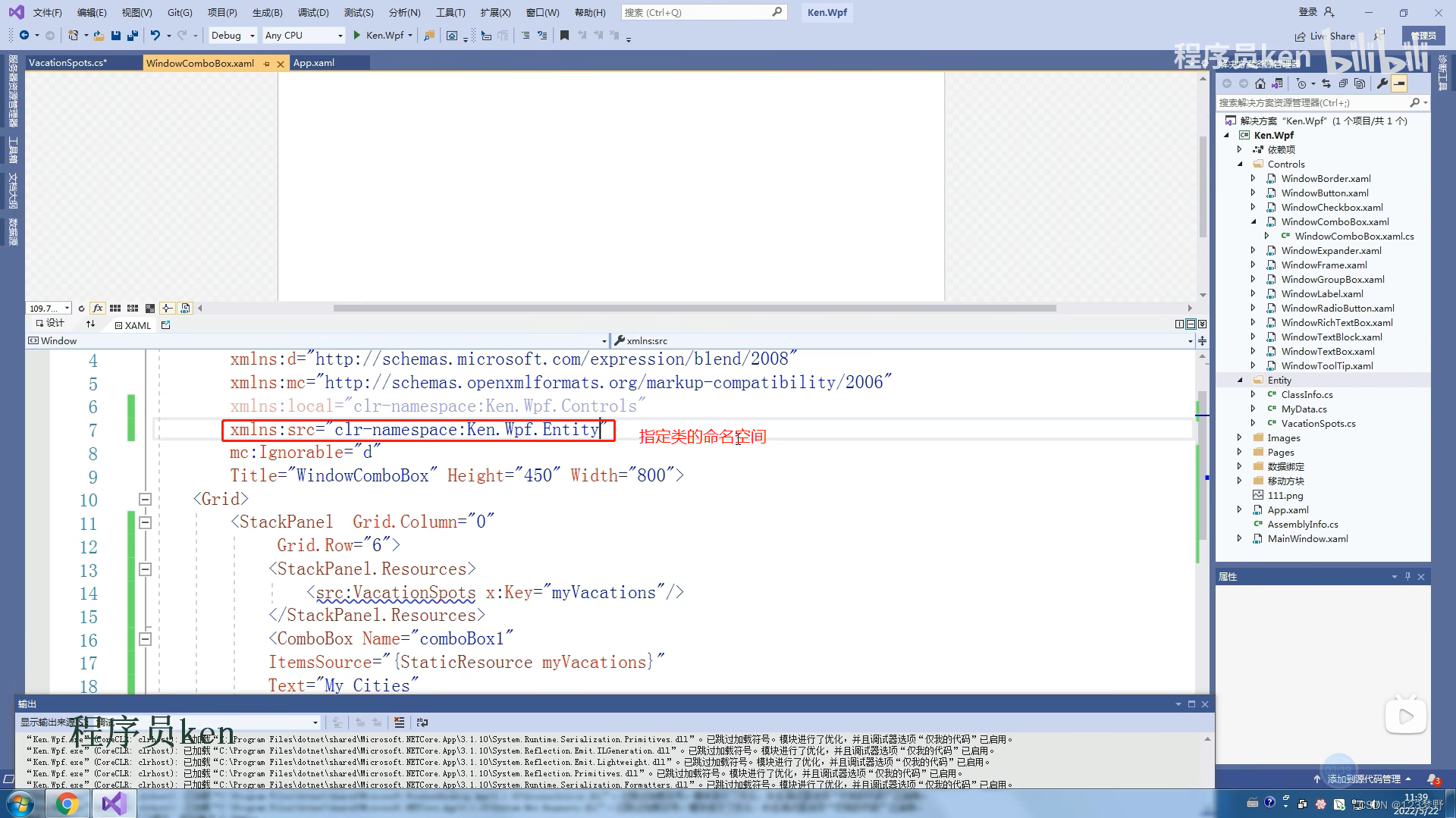Screen dimensions: 1456x818
Task: Click the Collapse All icon in Solution Explorer
Action: [x=1343, y=83]
